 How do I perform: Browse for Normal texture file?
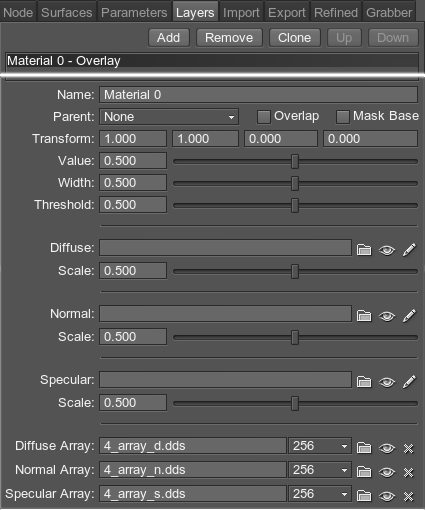[x=364, y=315]
